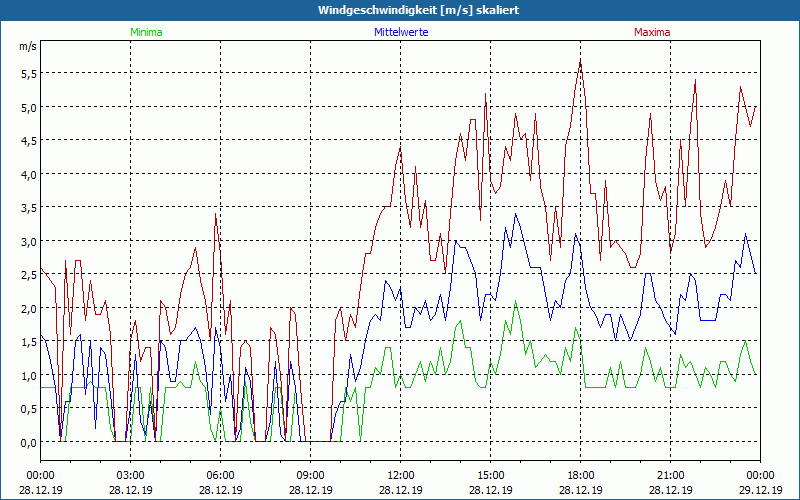Click the 1,5 y-axis value
The height and width of the screenshot is (500, 800).
pos(29,342)
